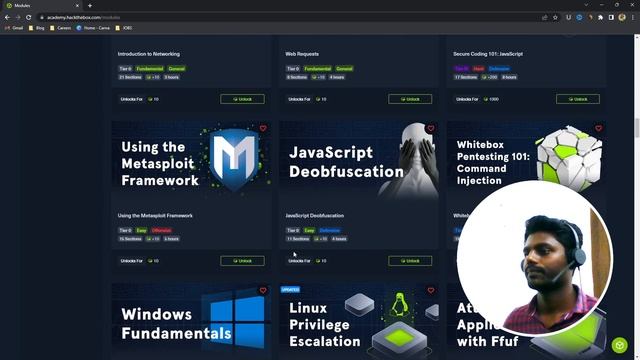Open the Linux Privilege Escalation module banner
640x360 pixels.
pyautogui.click(x=359, y=322)
